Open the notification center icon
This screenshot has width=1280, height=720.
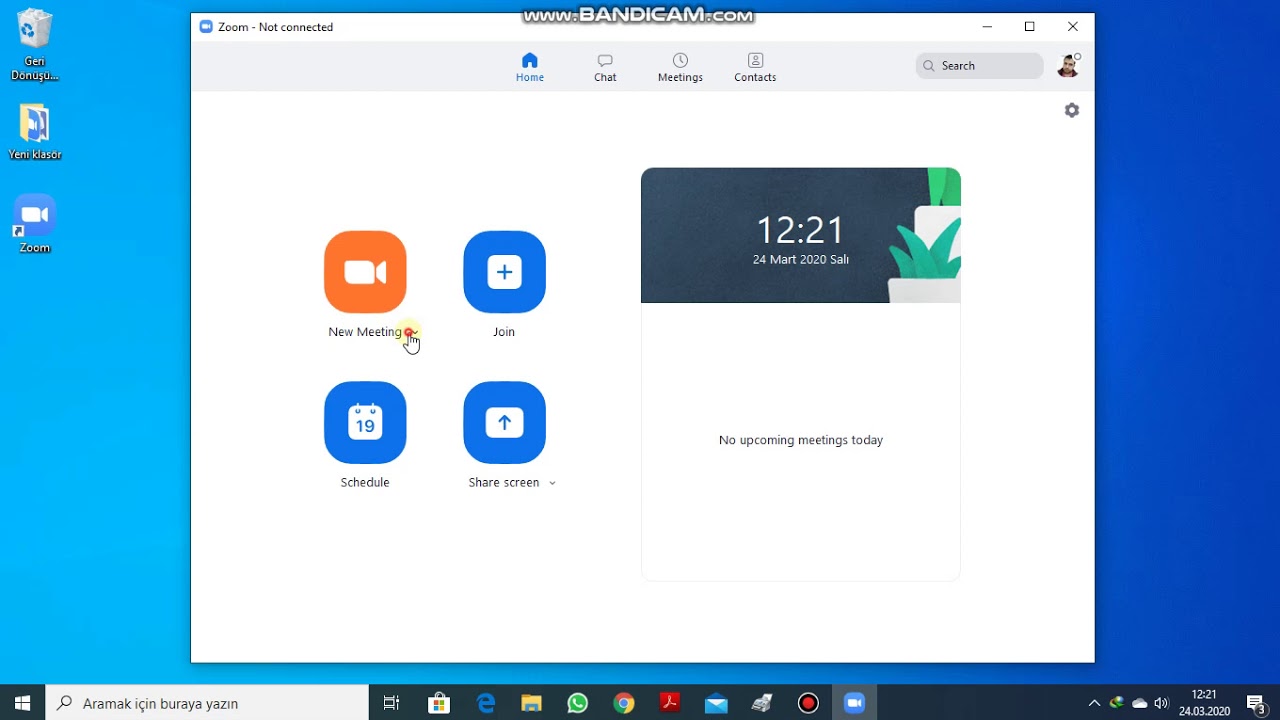point(1256,703)
